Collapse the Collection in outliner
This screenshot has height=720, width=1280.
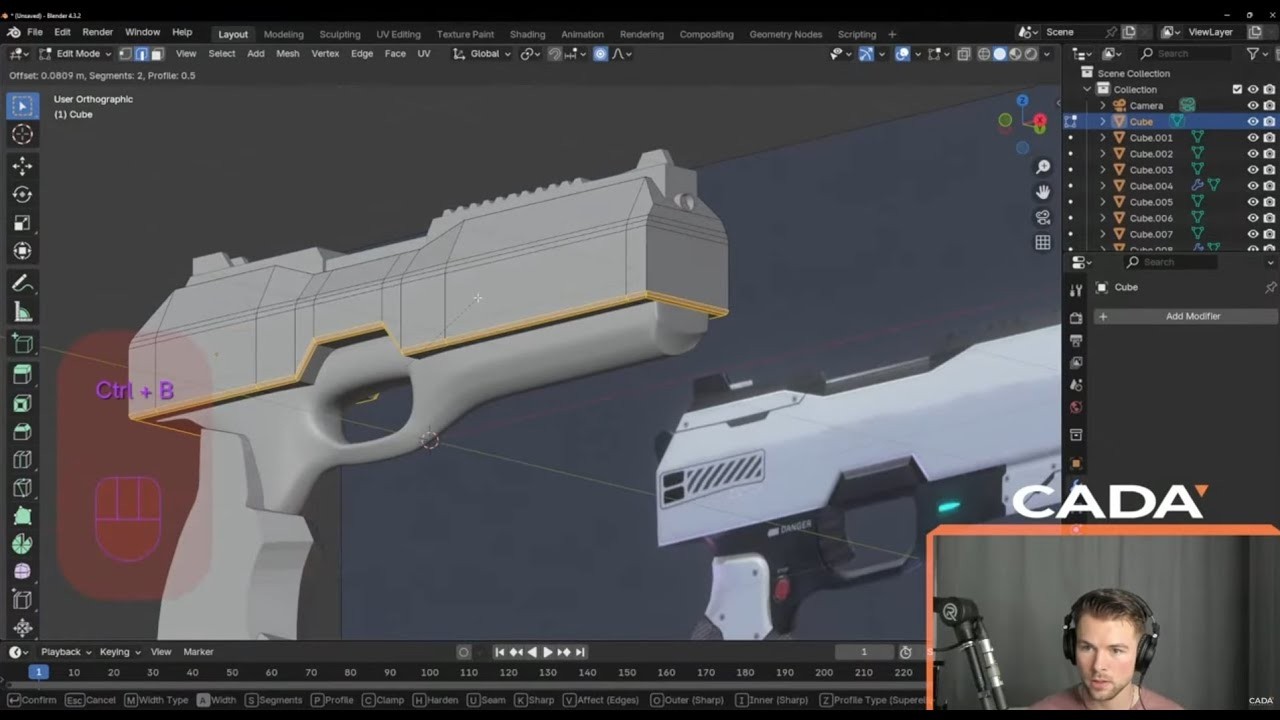(x=1087, y=89)
